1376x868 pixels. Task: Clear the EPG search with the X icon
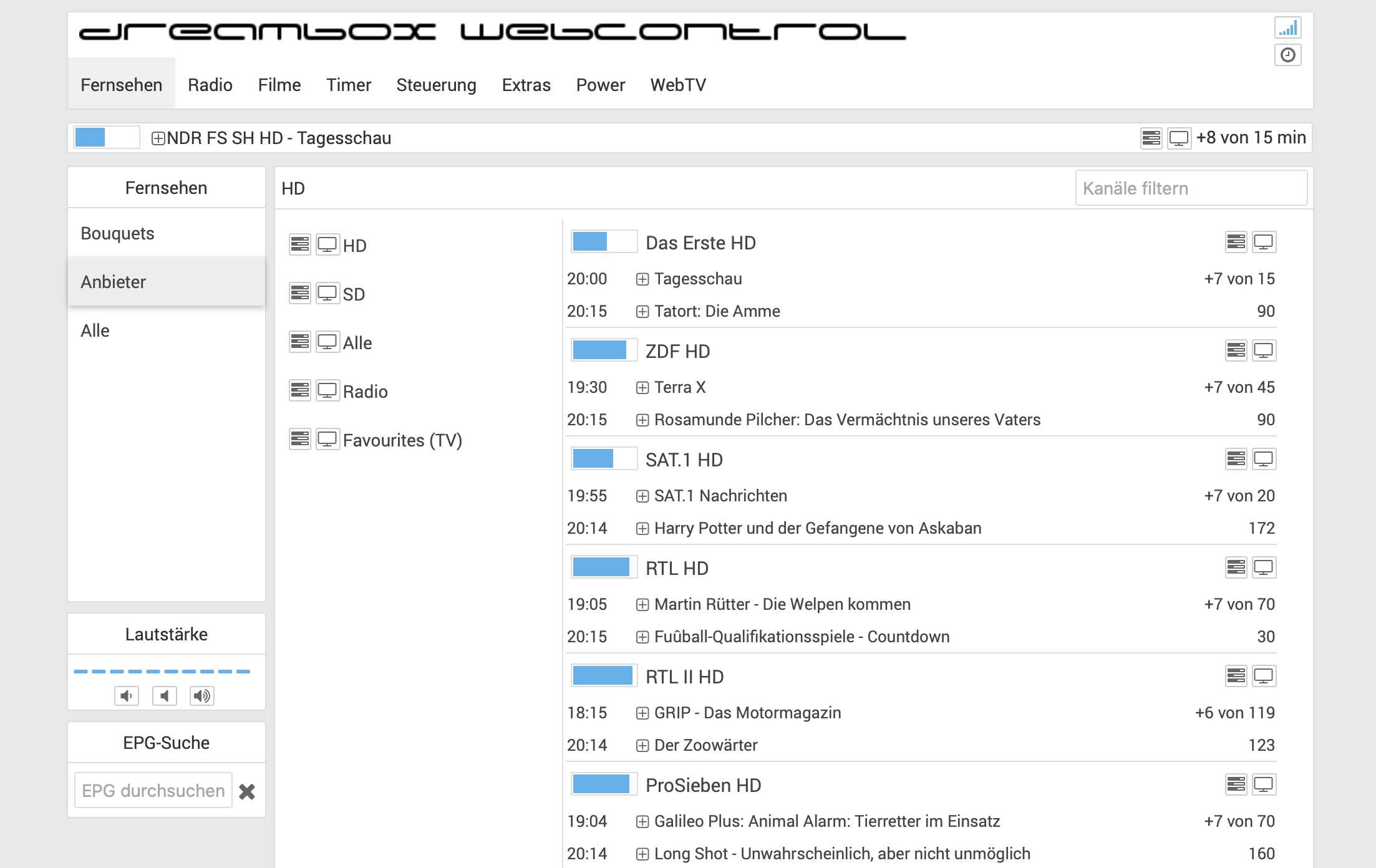pos(247,791)
